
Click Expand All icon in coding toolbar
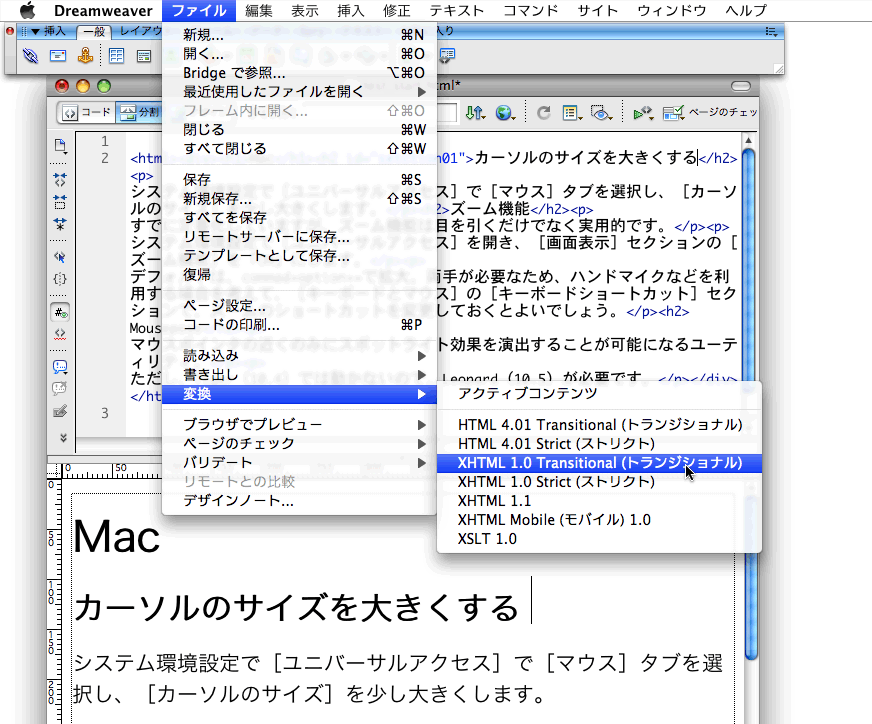60,224
